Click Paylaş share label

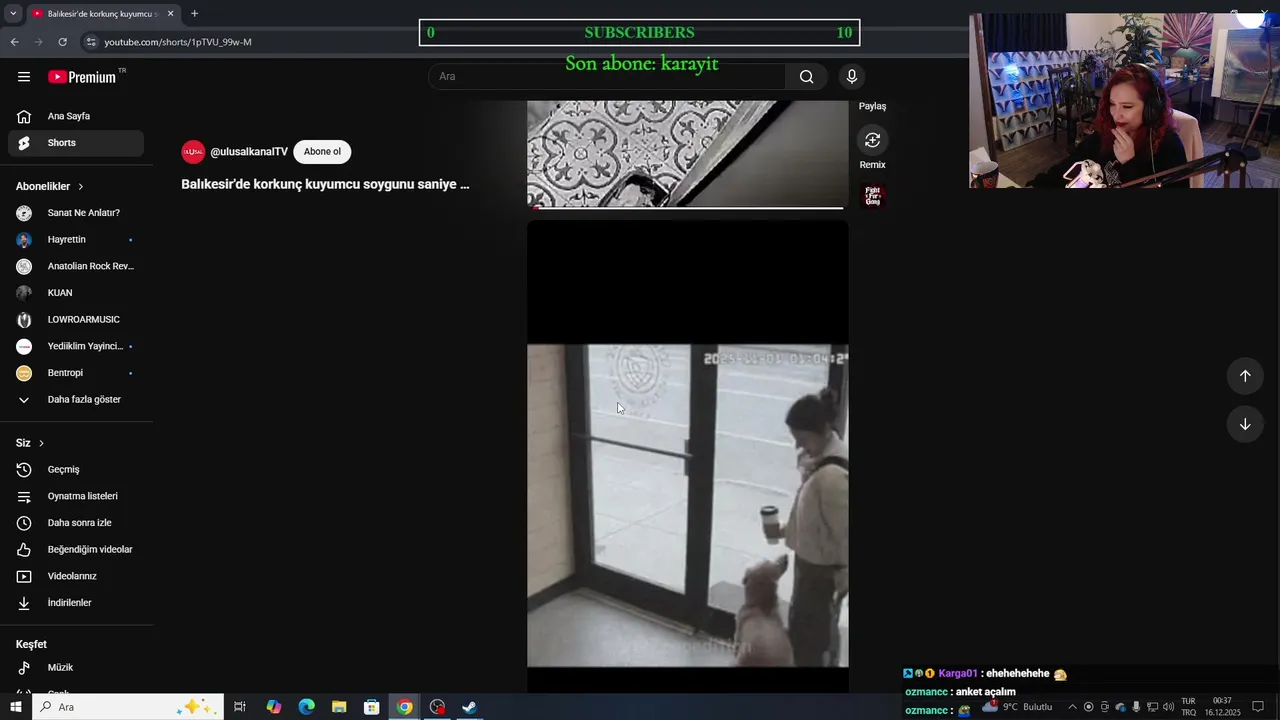pyautogui.click(x=872, y=106)
